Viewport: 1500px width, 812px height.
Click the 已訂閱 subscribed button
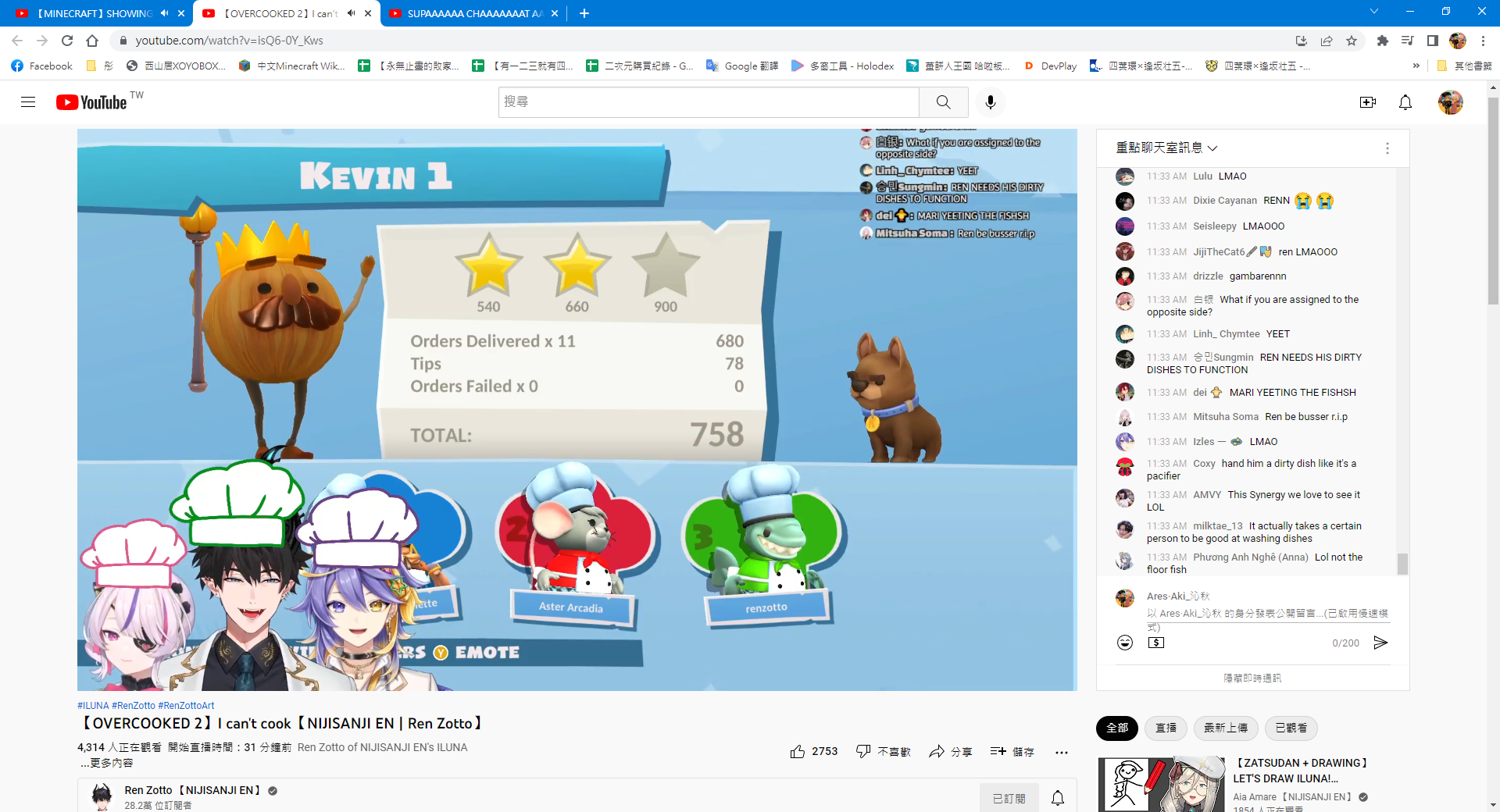(1009, 798)
